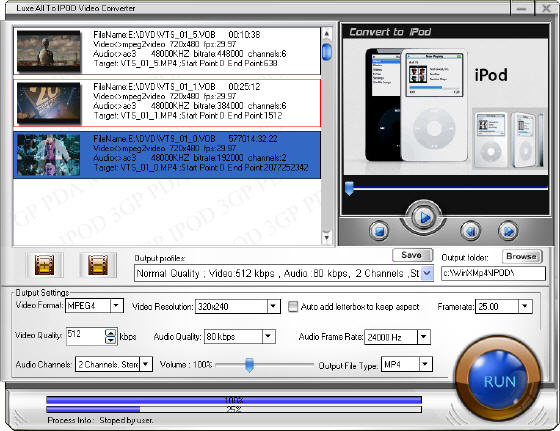Screen dimensions: 560x431
Task: Enable auto add letterbox to keep aspect
Action: pos(293,307)
